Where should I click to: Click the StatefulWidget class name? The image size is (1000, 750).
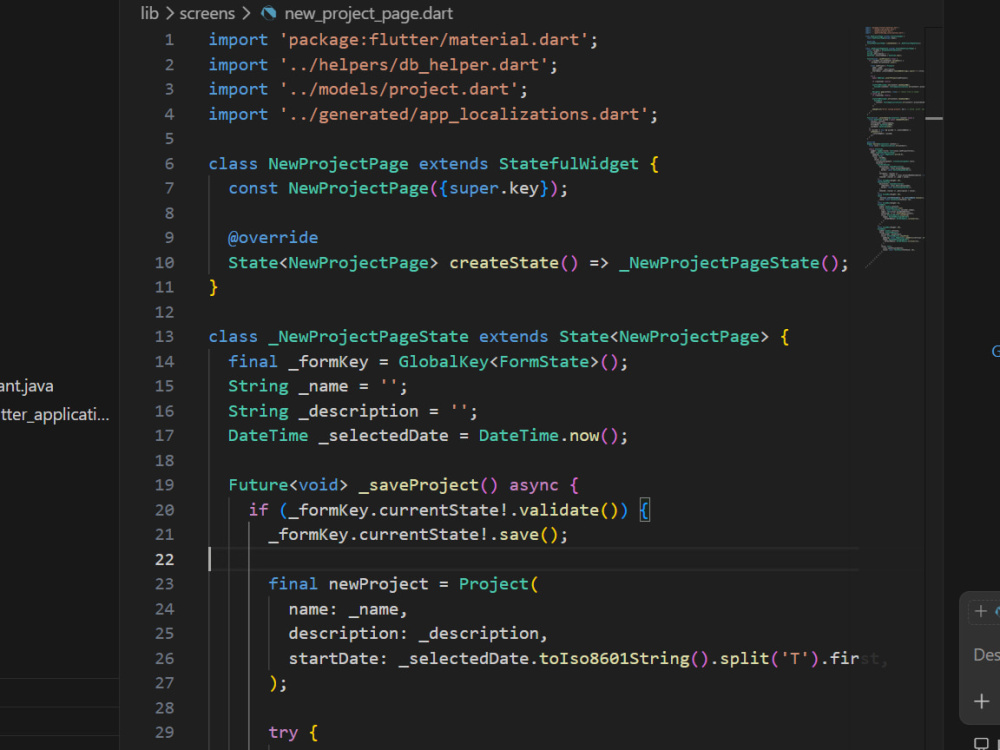568,164
